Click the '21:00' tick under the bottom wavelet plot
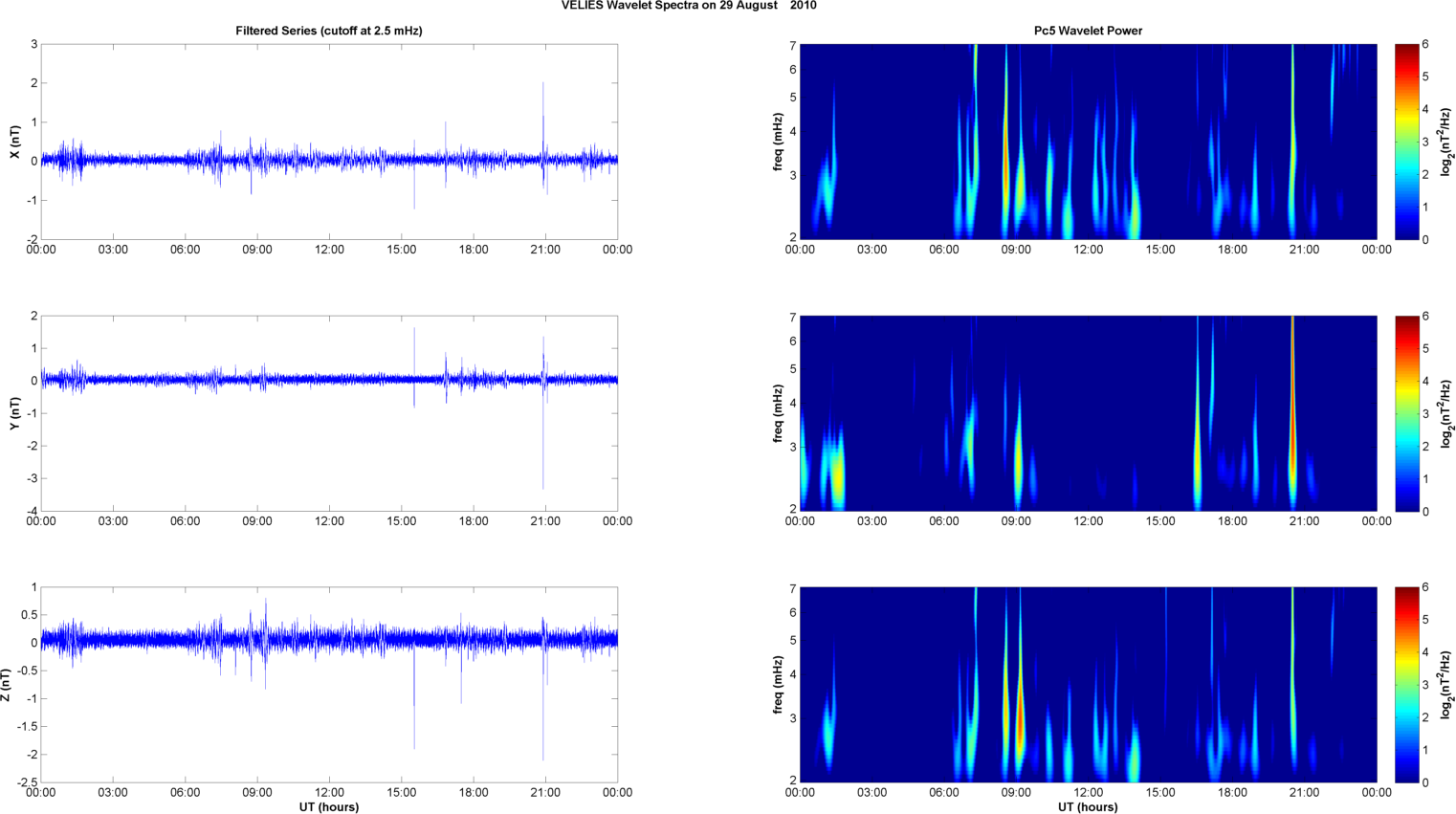The image size is (1456, 814). click(1305, 792)
